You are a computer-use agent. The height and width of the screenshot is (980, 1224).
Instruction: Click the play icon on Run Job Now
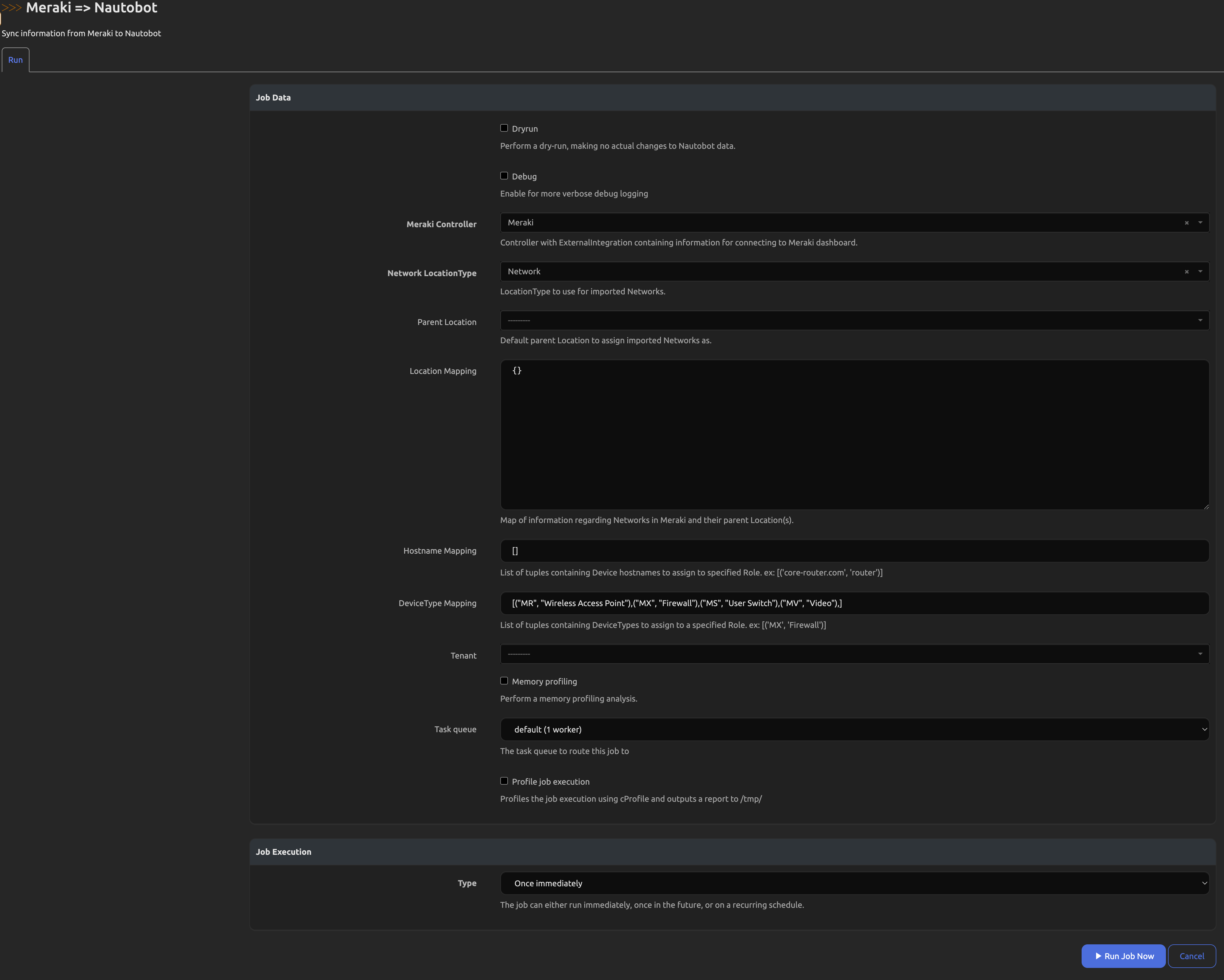[1098, 956]
